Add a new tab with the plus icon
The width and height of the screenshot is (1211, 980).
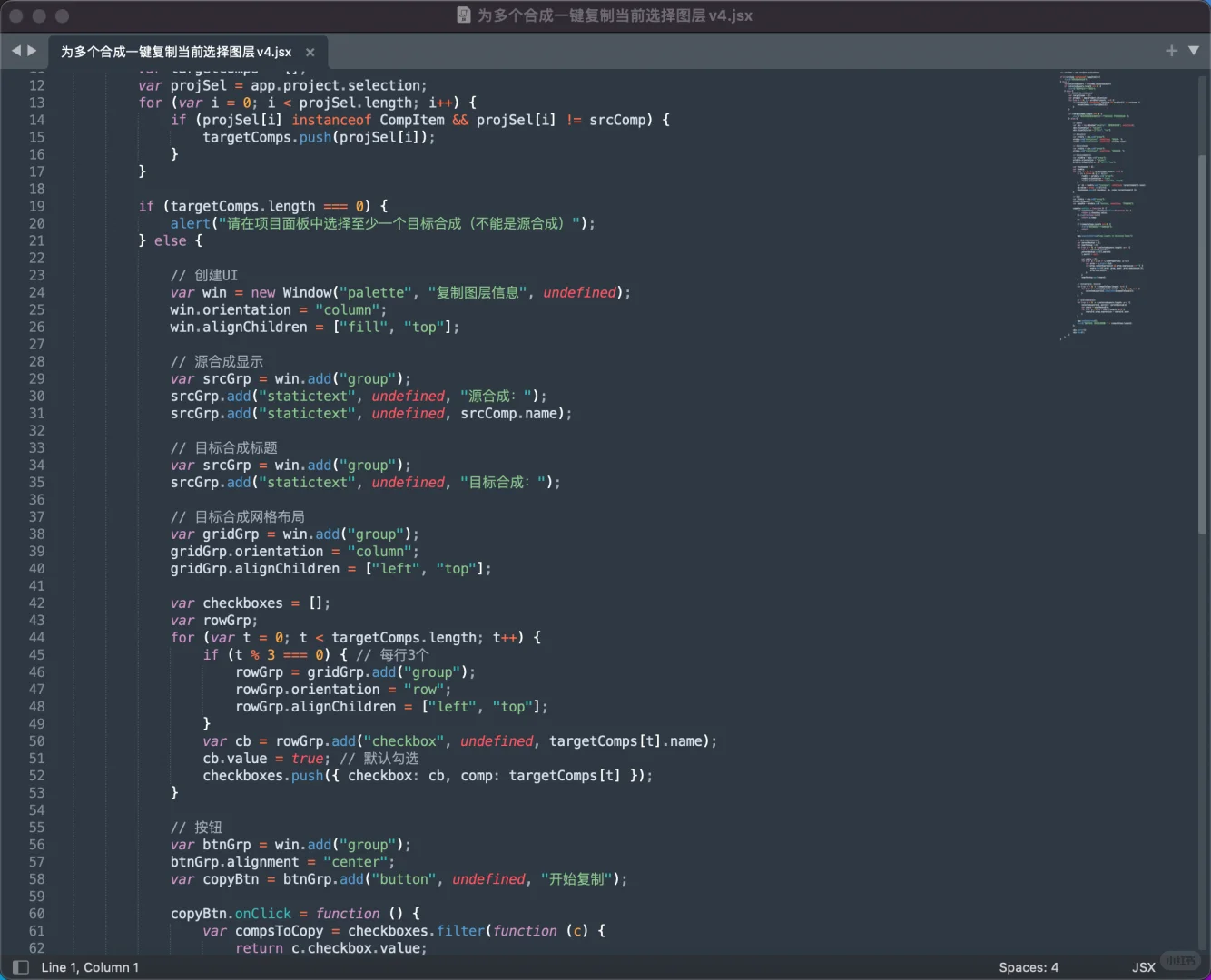click(1172, 51)
